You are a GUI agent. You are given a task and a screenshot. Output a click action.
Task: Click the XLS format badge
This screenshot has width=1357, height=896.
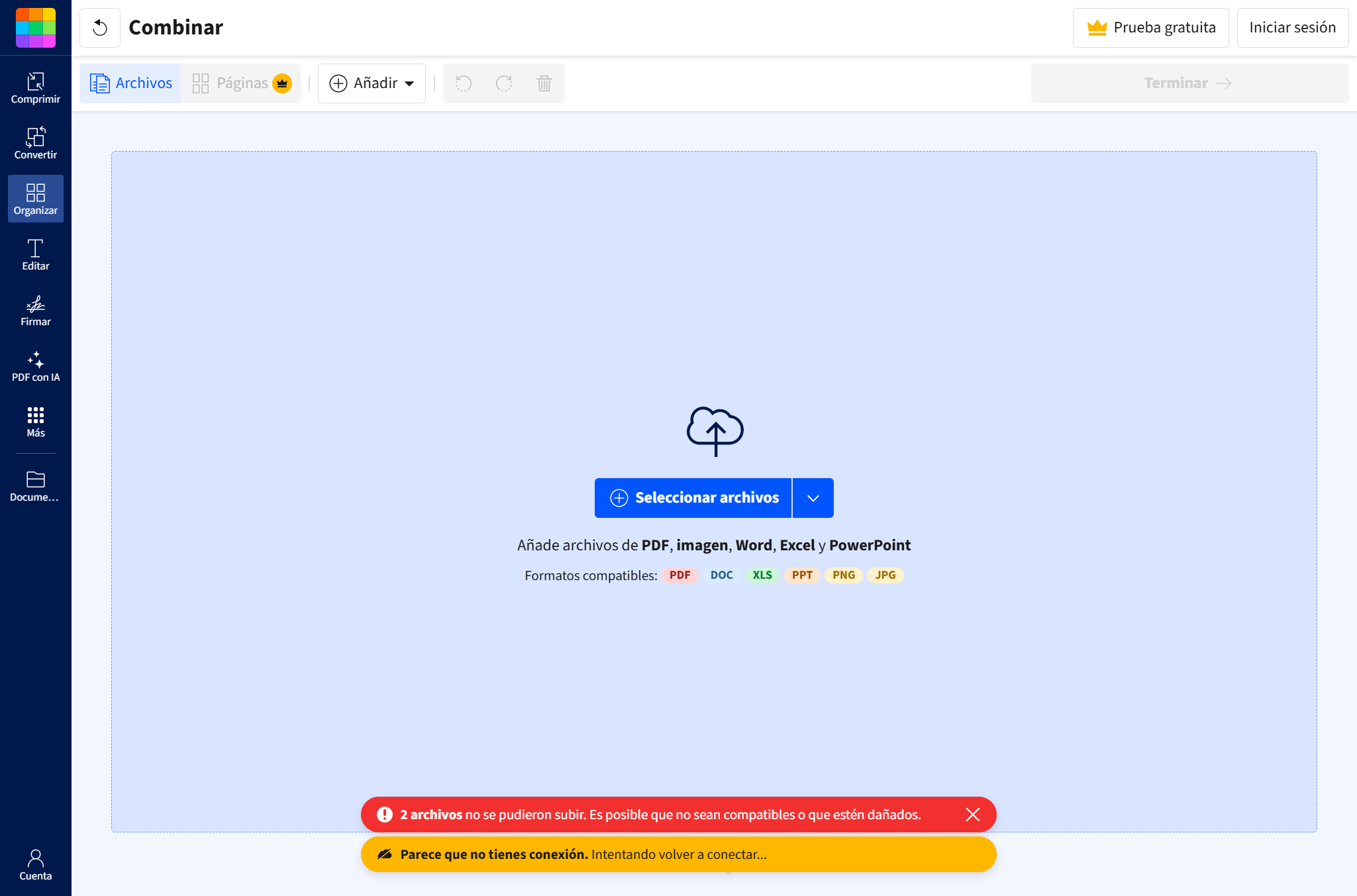point(762,575)
